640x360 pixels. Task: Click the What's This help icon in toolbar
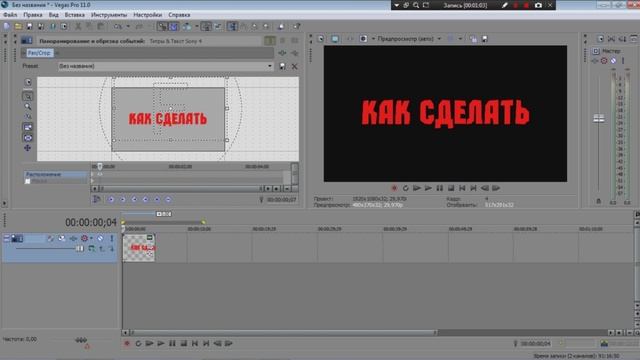(x=297, y=27)
